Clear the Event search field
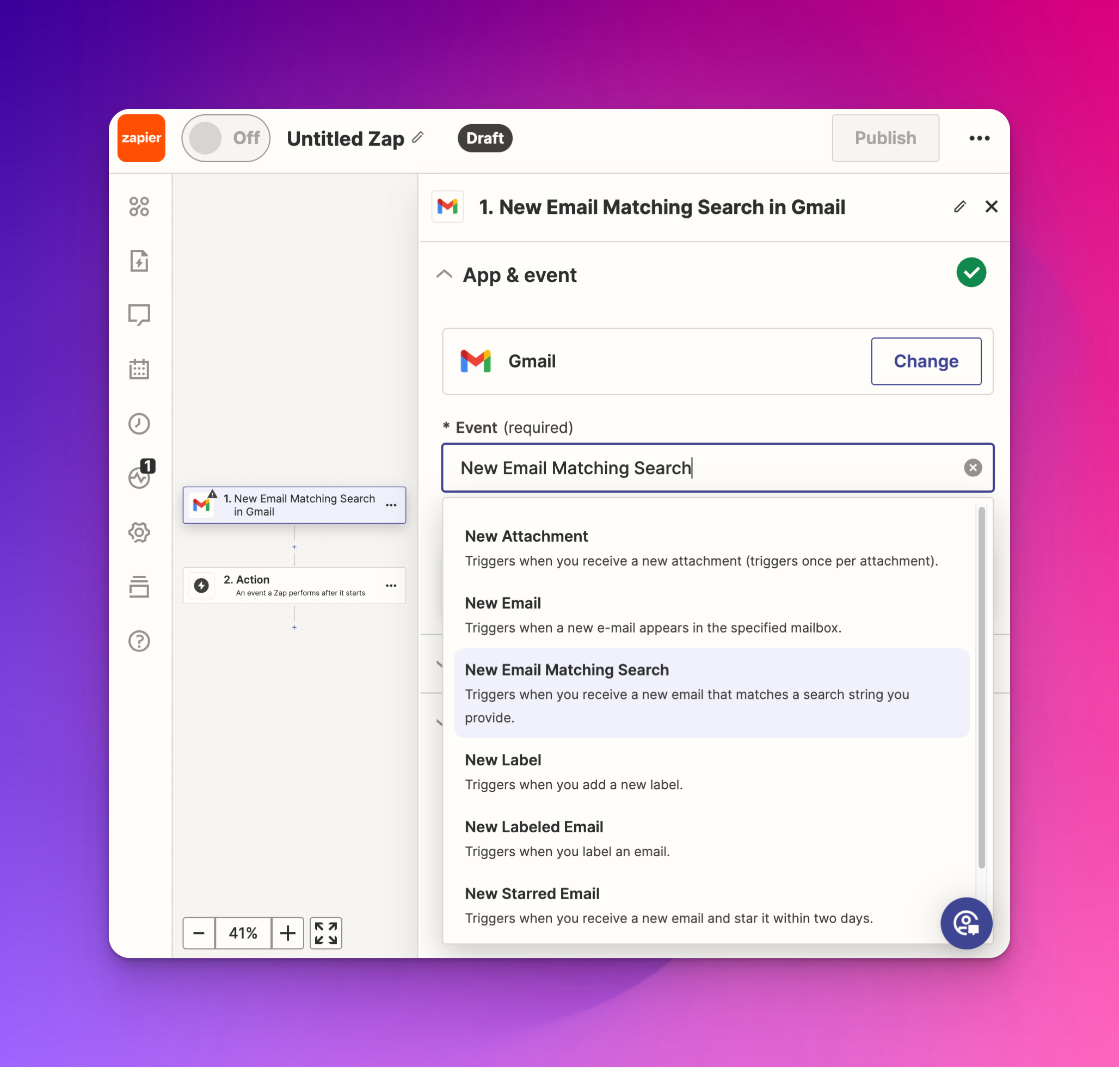The height and width of the screenshot is (1068, 1120). click(973, 468)
